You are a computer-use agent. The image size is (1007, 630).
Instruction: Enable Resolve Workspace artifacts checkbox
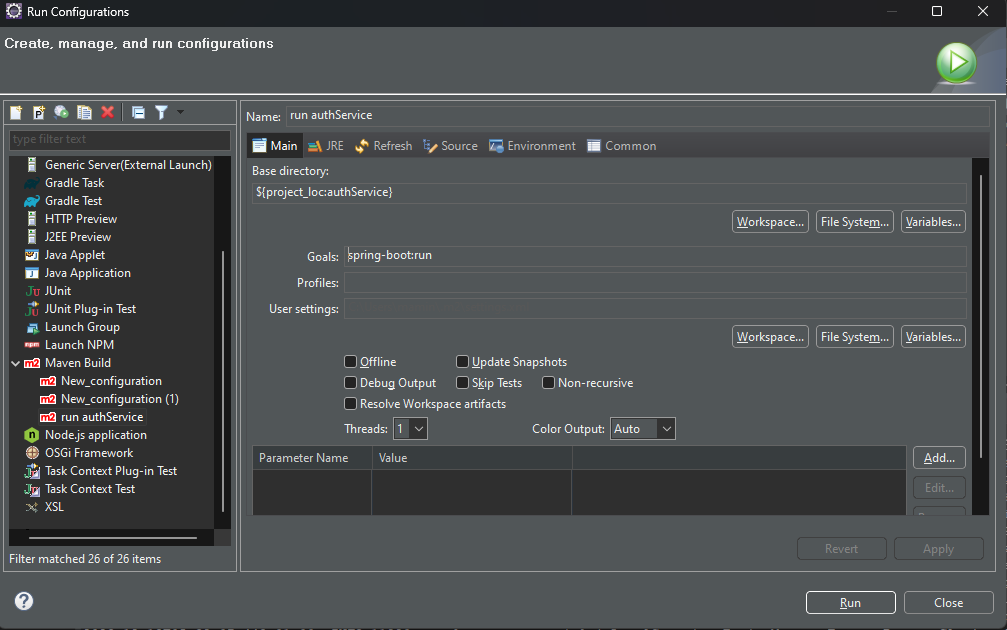351,404
